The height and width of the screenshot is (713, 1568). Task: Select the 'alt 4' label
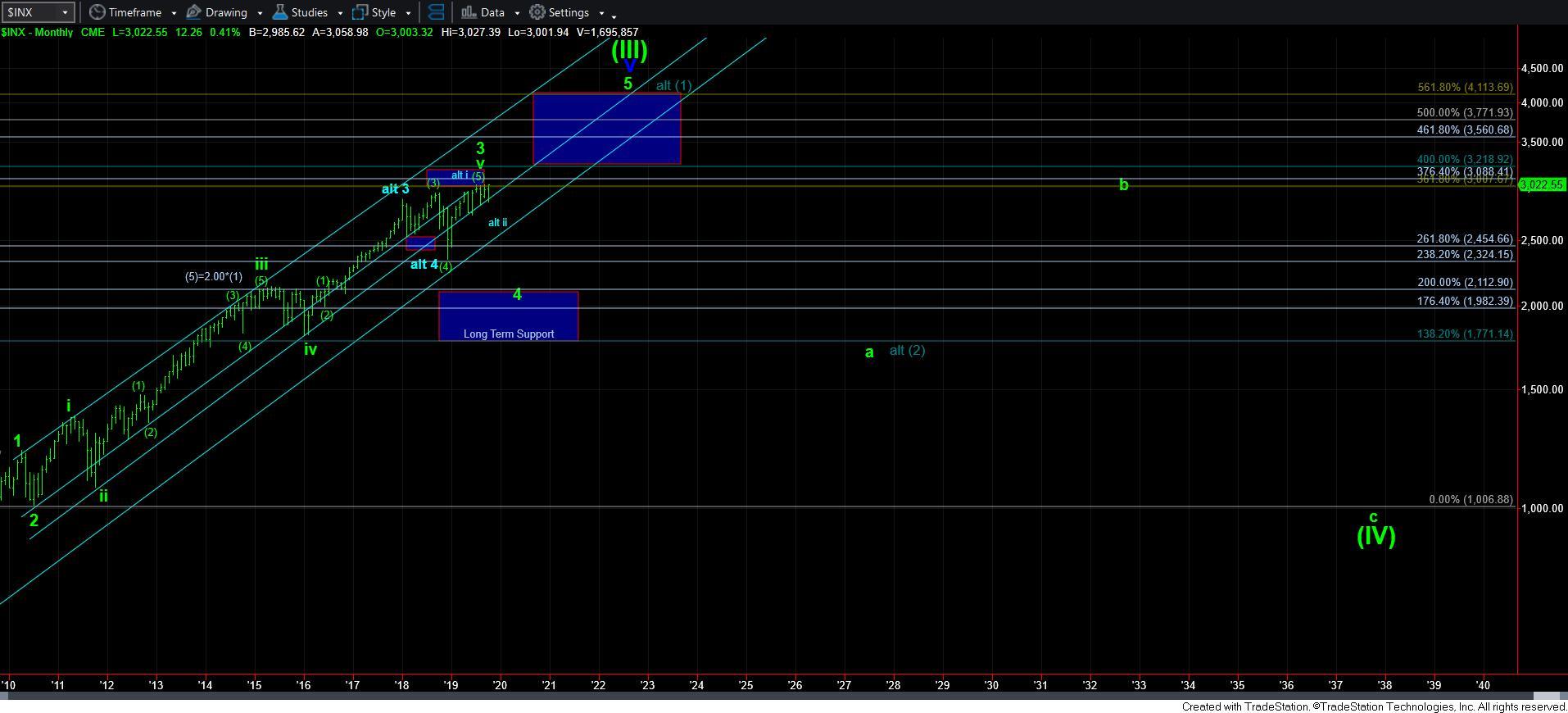tap(424, 265)
